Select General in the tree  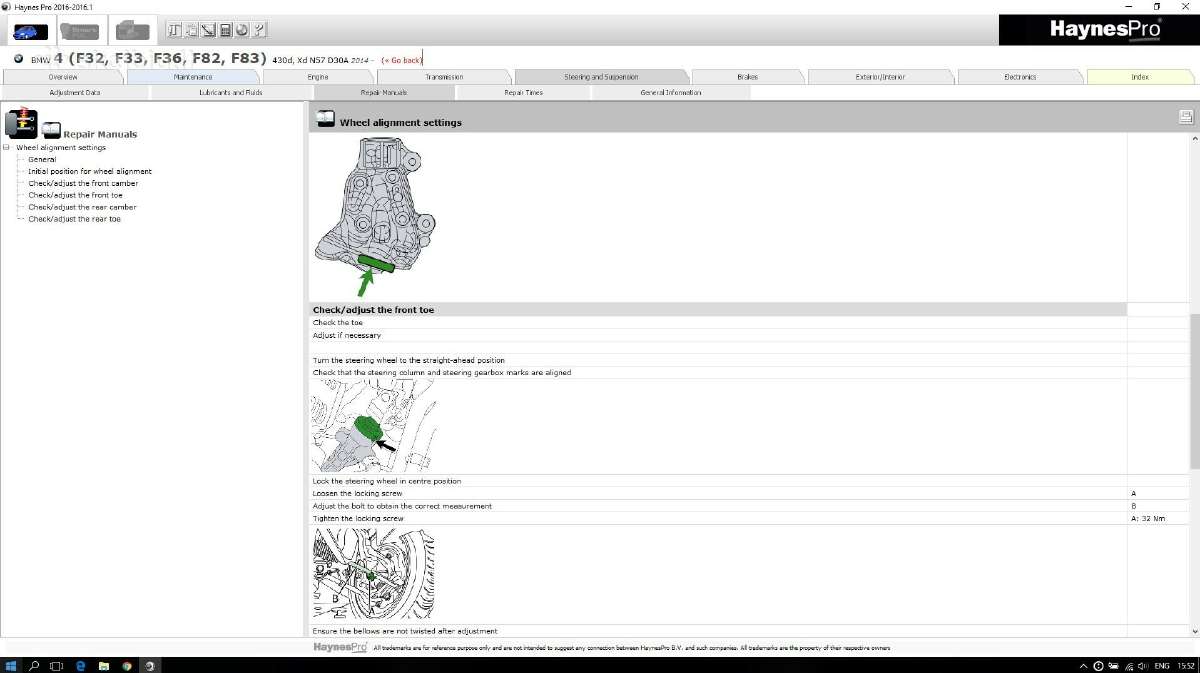(42, 160)
